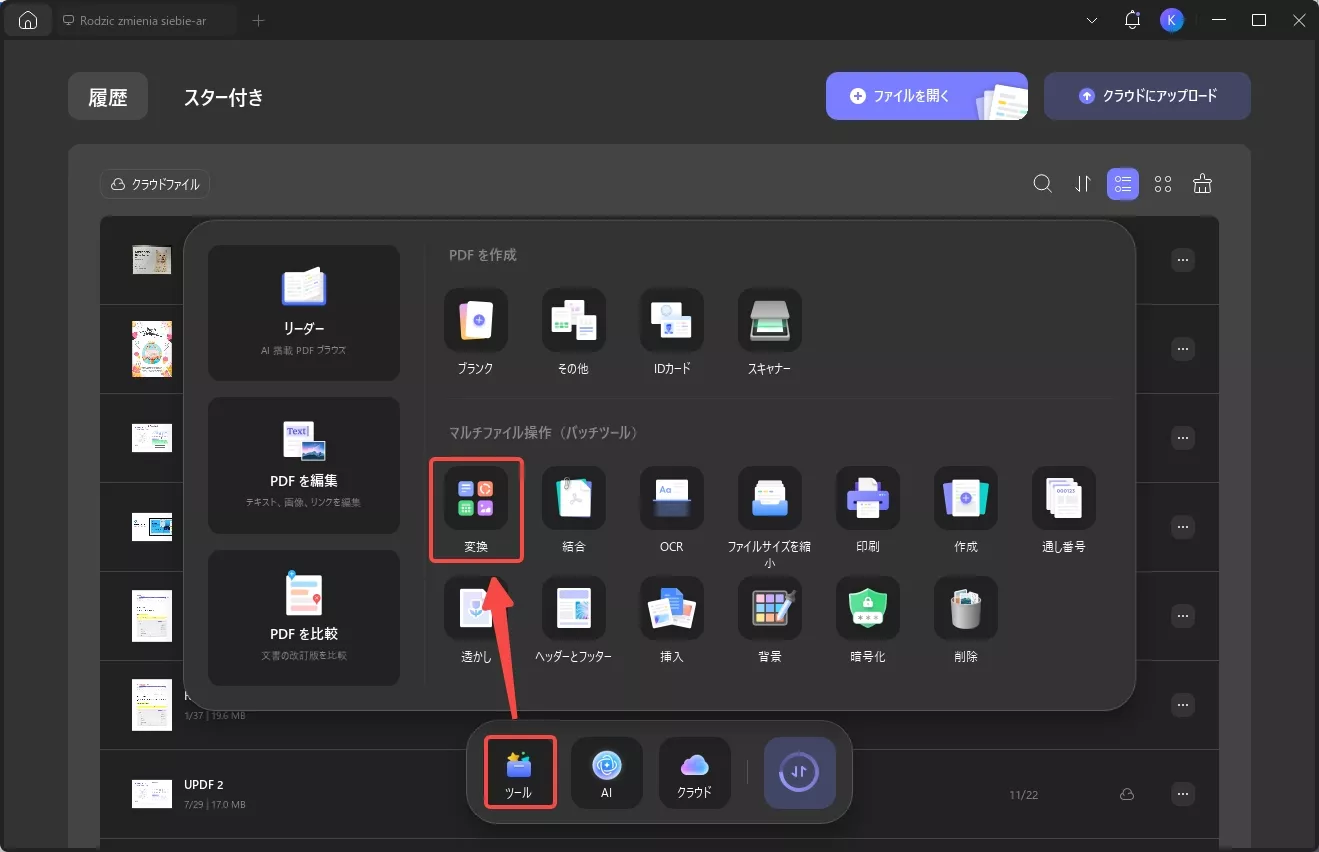
Task: Switch the file list to grid view
Action: 1163,184
